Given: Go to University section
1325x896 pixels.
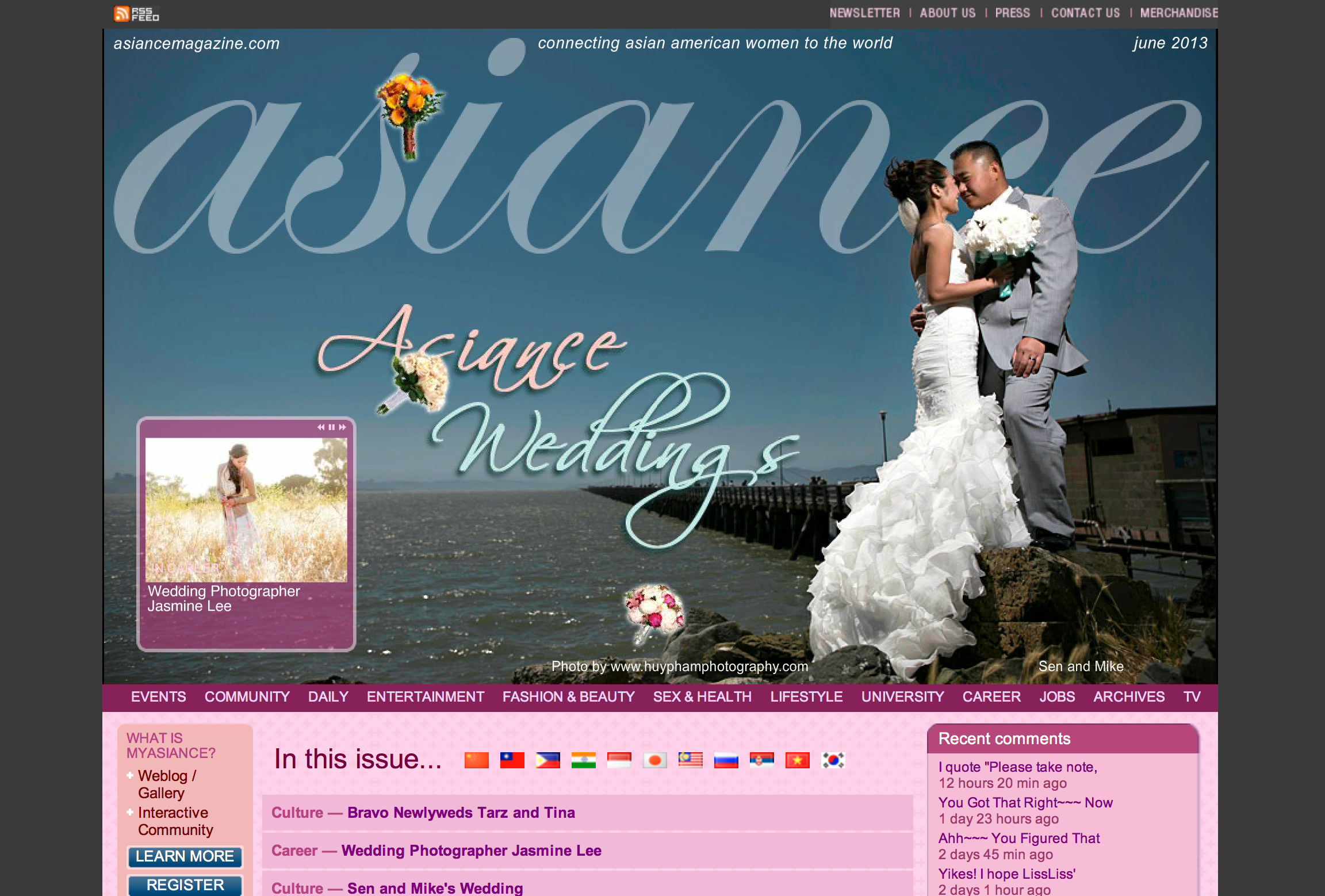Looking at the screenshot, I should click(903, 696).
